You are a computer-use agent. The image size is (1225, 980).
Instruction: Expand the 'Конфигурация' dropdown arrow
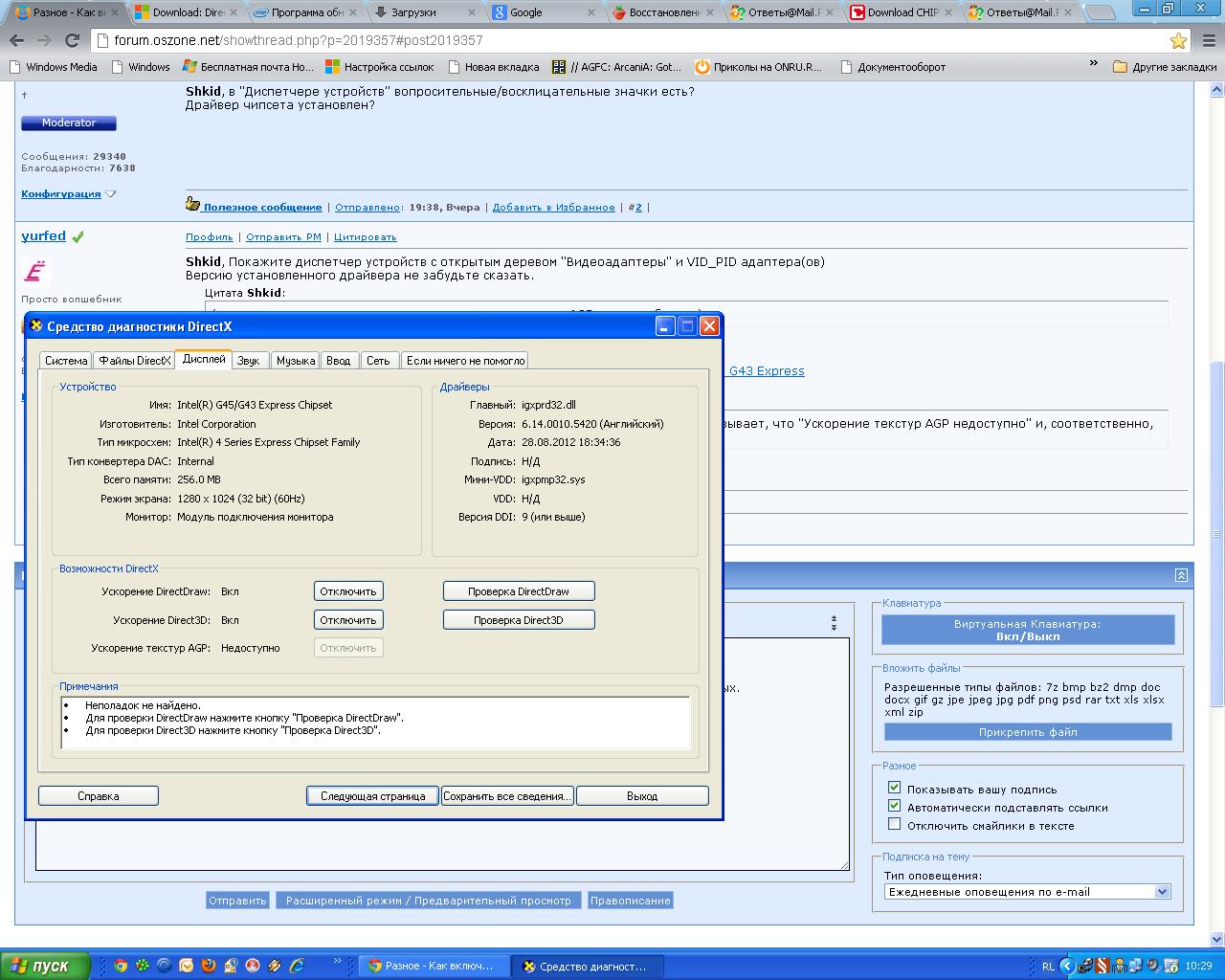(110, 194)
